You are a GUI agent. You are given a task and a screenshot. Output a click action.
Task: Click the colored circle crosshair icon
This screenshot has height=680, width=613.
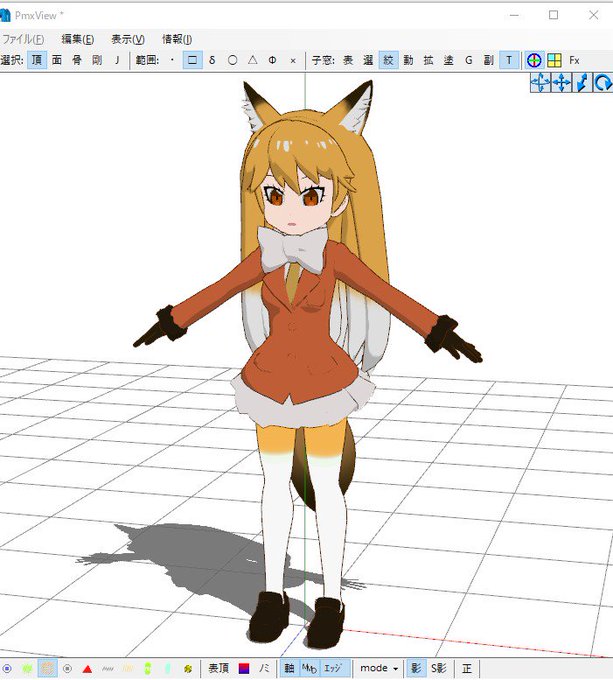point(534,60)
